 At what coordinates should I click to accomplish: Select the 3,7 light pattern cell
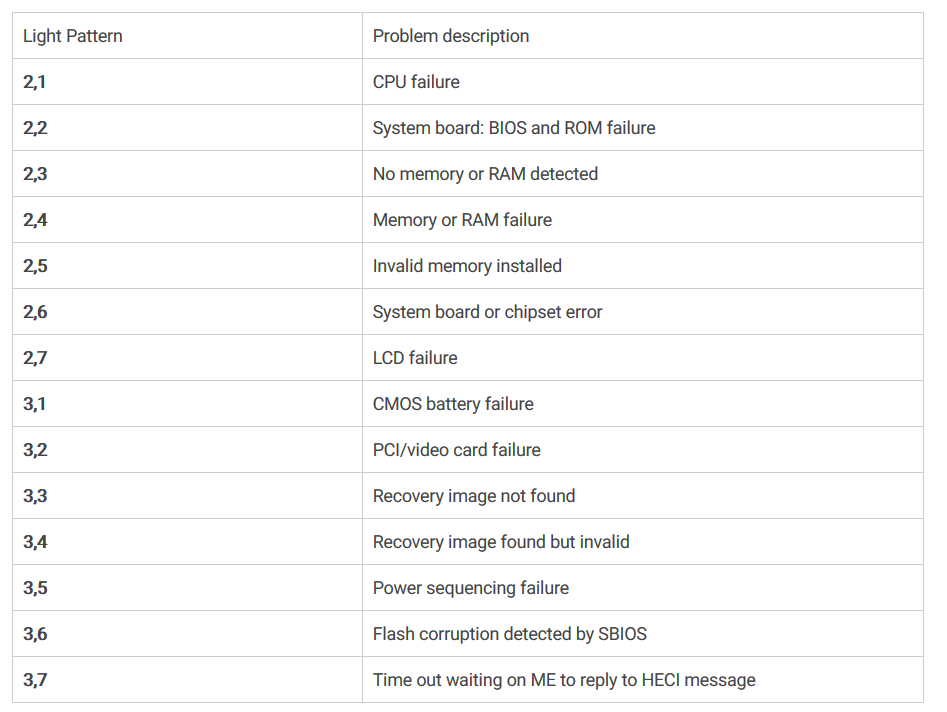tap(35, 680)
